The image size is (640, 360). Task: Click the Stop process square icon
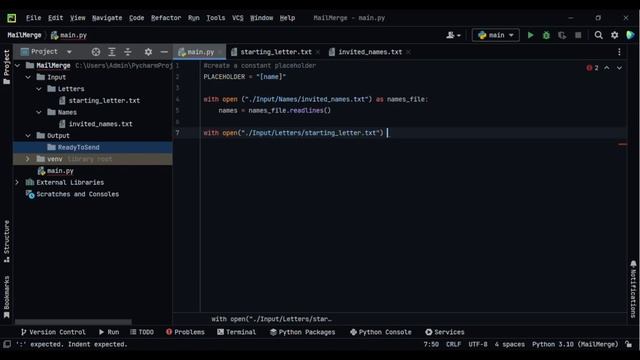(x=578, y=35)
